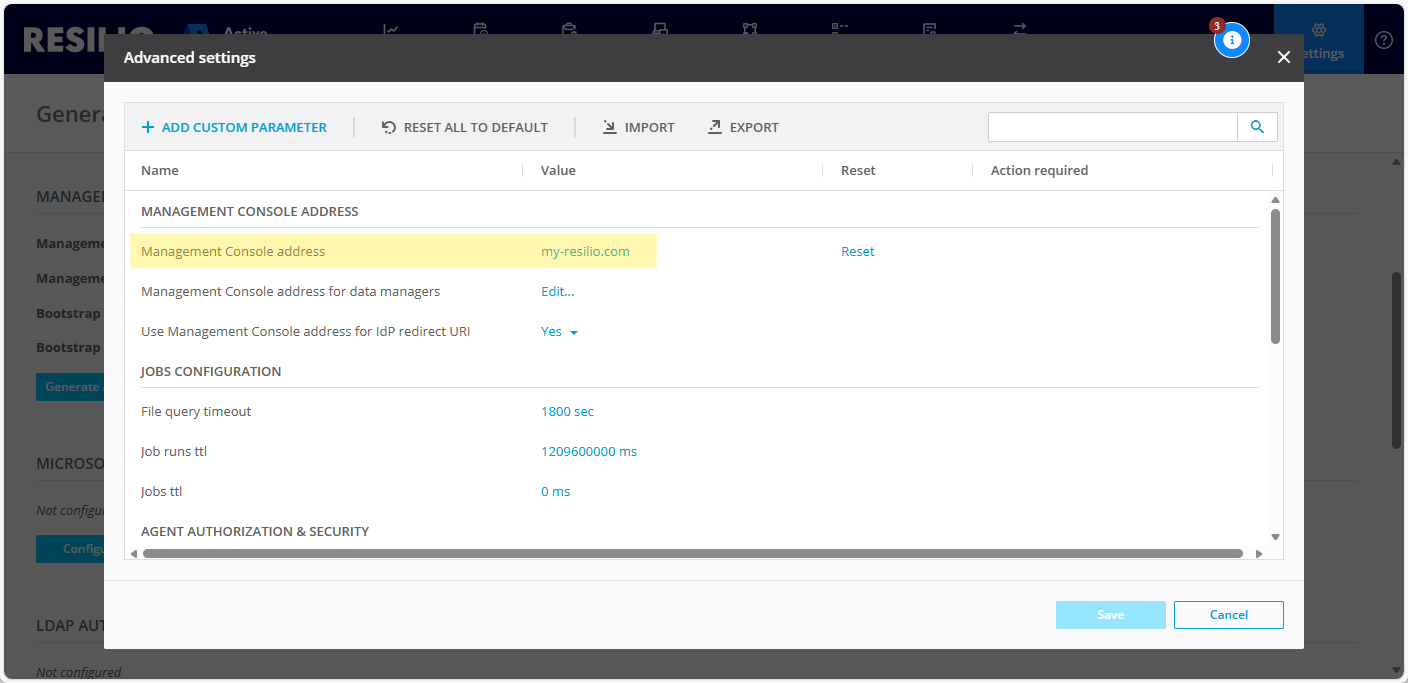The width and height of the screenshot is (1408, 683).
Task: Change the Job runs ttl value
Action: pos(588,452)
